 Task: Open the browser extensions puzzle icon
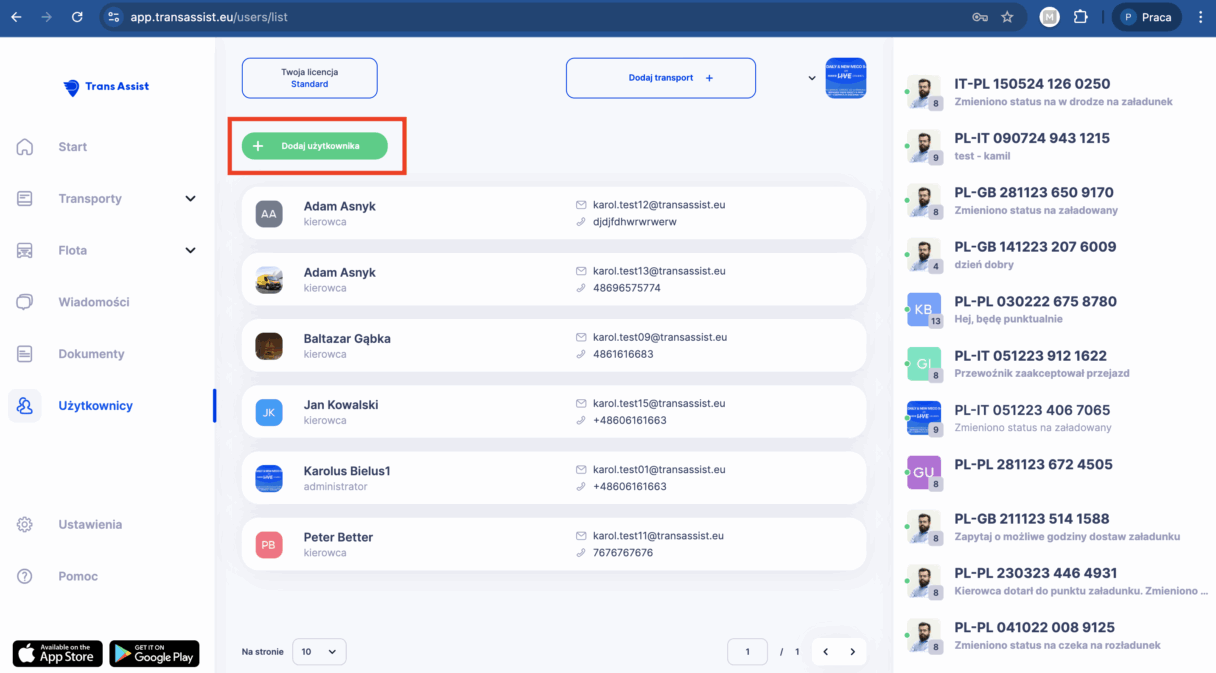pos(1080,17)
